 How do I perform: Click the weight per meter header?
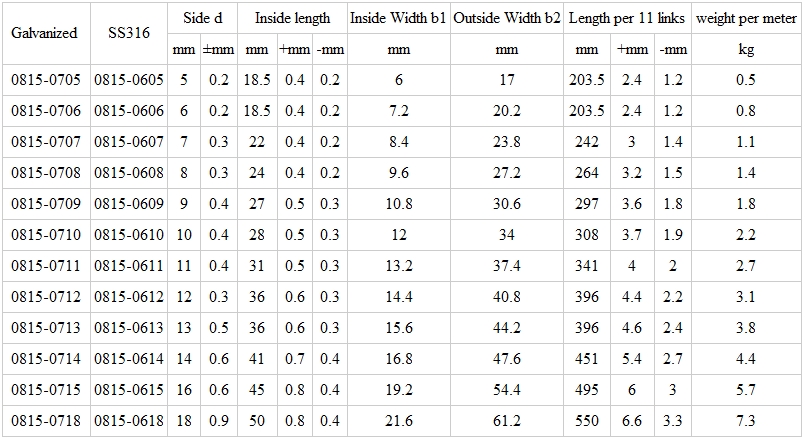746,18
